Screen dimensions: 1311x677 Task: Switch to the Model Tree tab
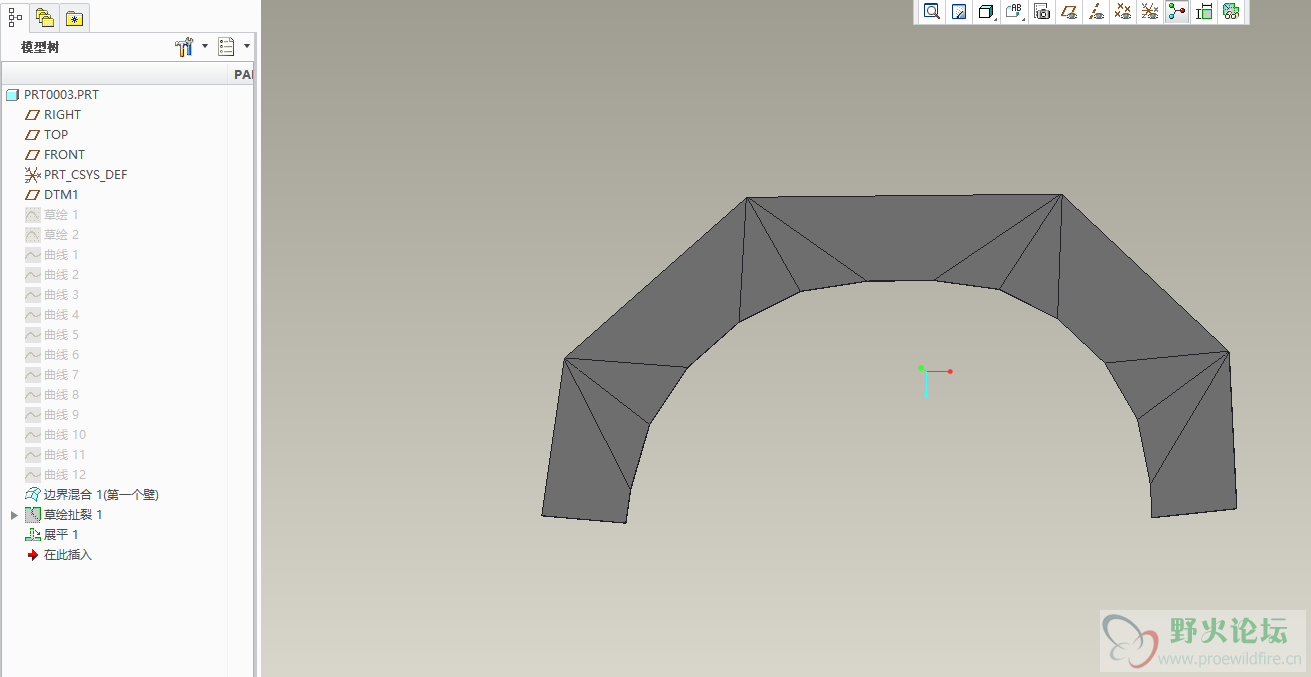click(15, 17)
